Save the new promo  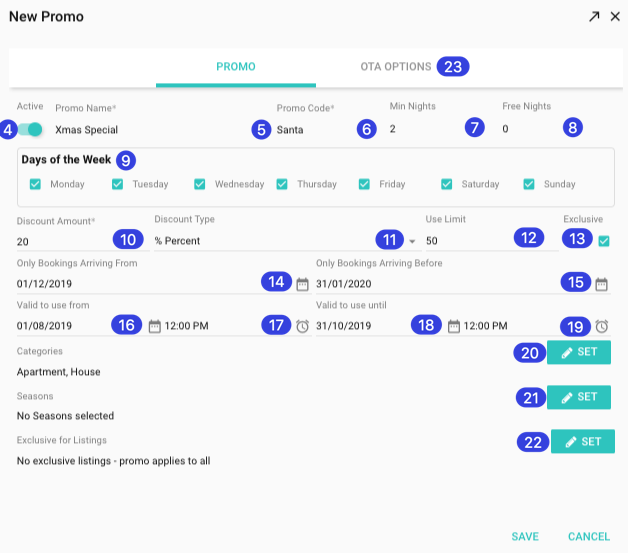pyautogui.click(x=525, y=537)
